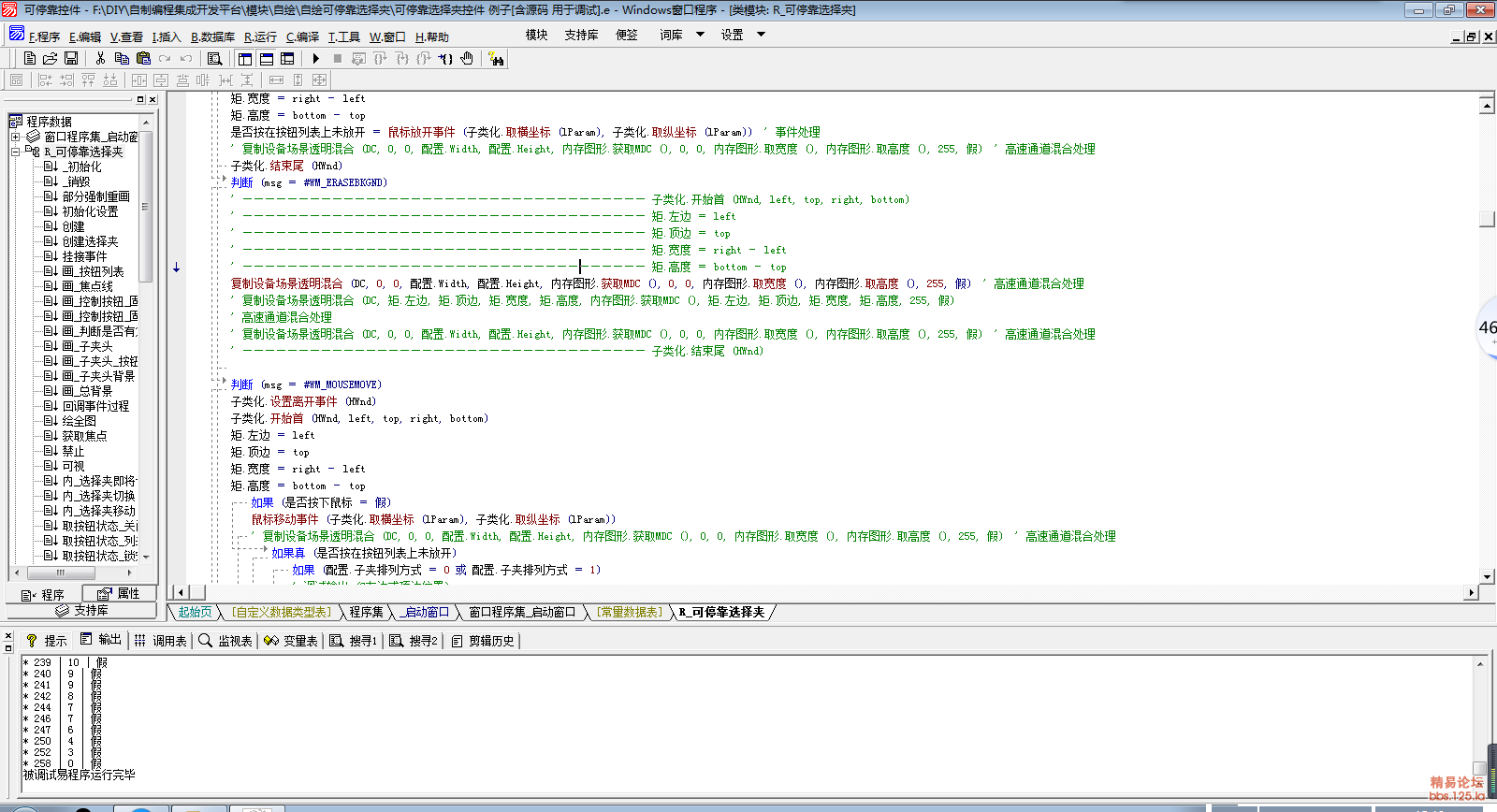Image resolution: width=1497 pixels, height=812 pixels.
Task: Select 画_按钮列表 in the program tree
Action: pyautogui.click(x=93, y=271)
